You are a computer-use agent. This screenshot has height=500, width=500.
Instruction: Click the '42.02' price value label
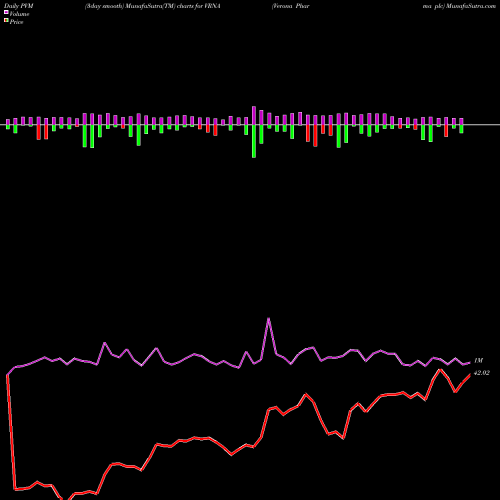(482, 373)
